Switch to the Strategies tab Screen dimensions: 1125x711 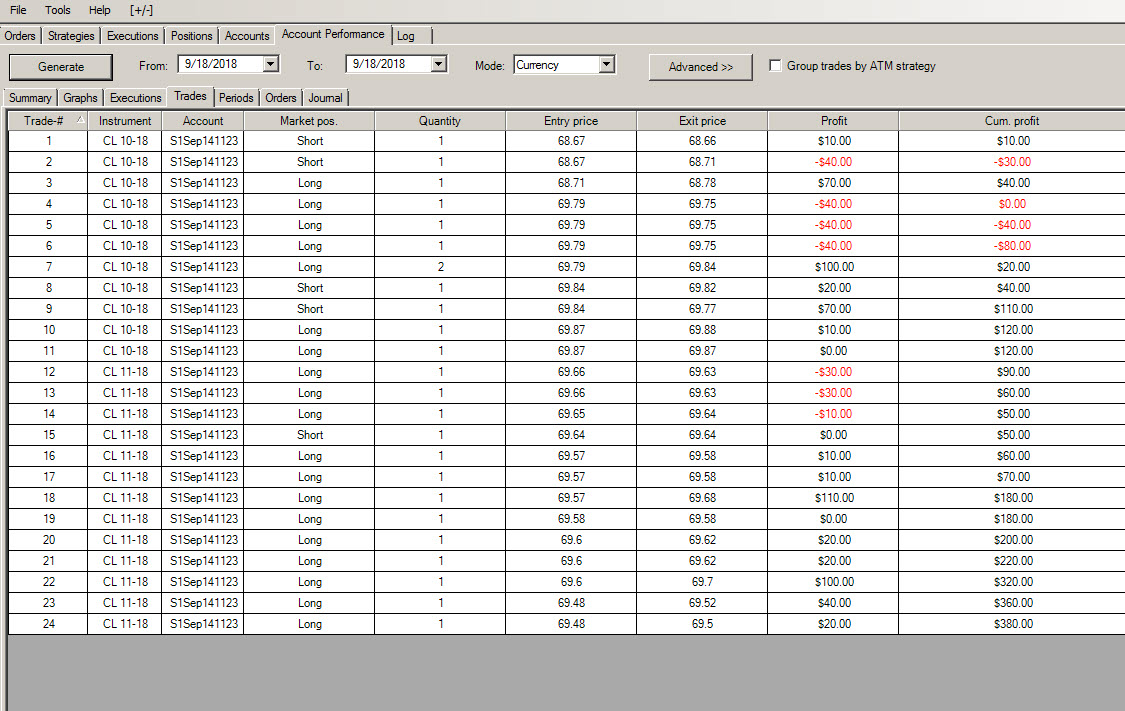pyautogui.click(x=71, y=36)
